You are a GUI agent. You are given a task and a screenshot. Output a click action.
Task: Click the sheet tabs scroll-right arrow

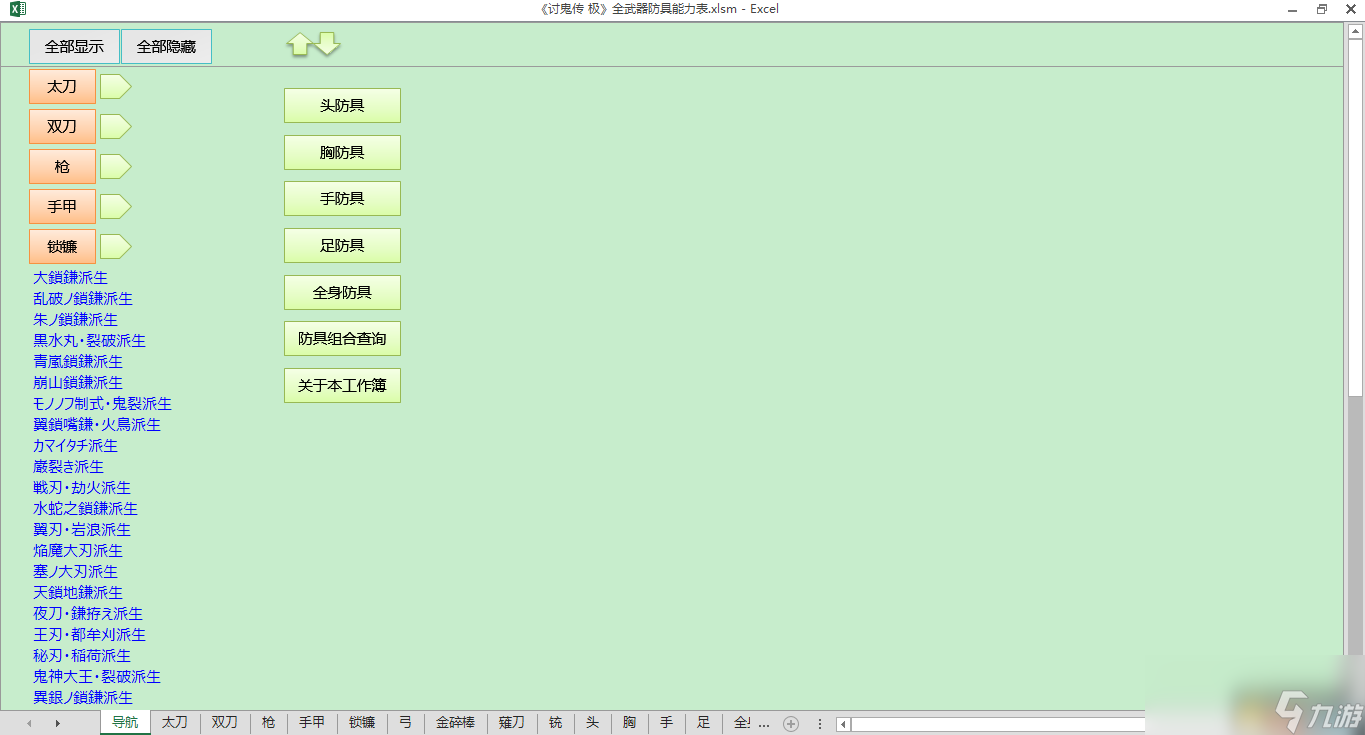[57, 723]
